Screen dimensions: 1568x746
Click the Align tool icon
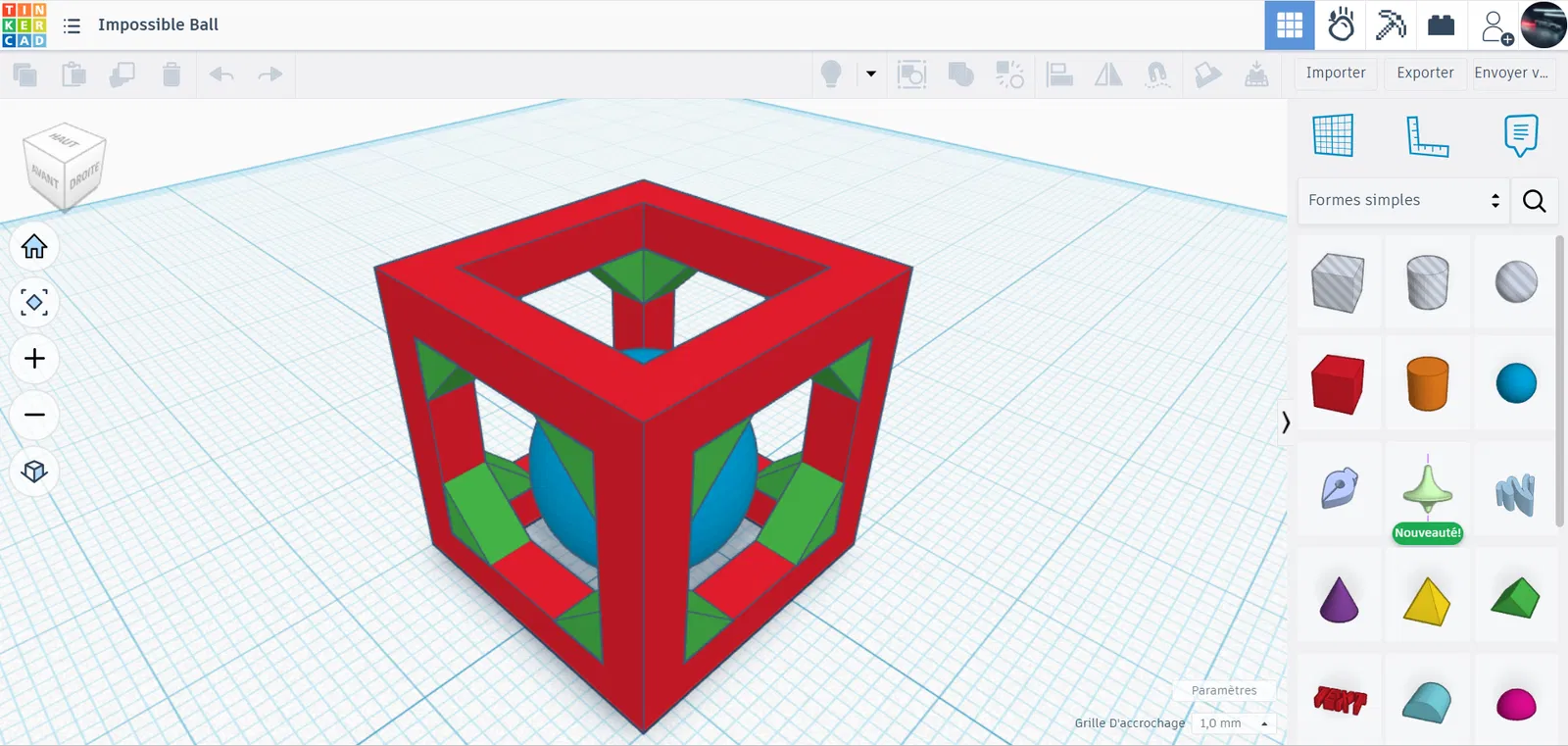tap(1059, 74)
